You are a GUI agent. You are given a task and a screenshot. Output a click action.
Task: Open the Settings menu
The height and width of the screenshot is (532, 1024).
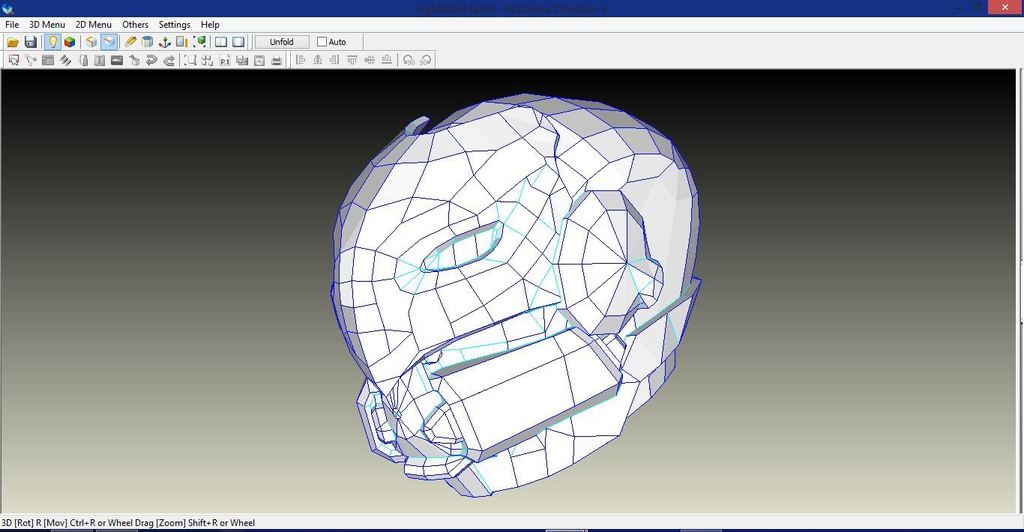pyautogui.click(x=174, y=24)
